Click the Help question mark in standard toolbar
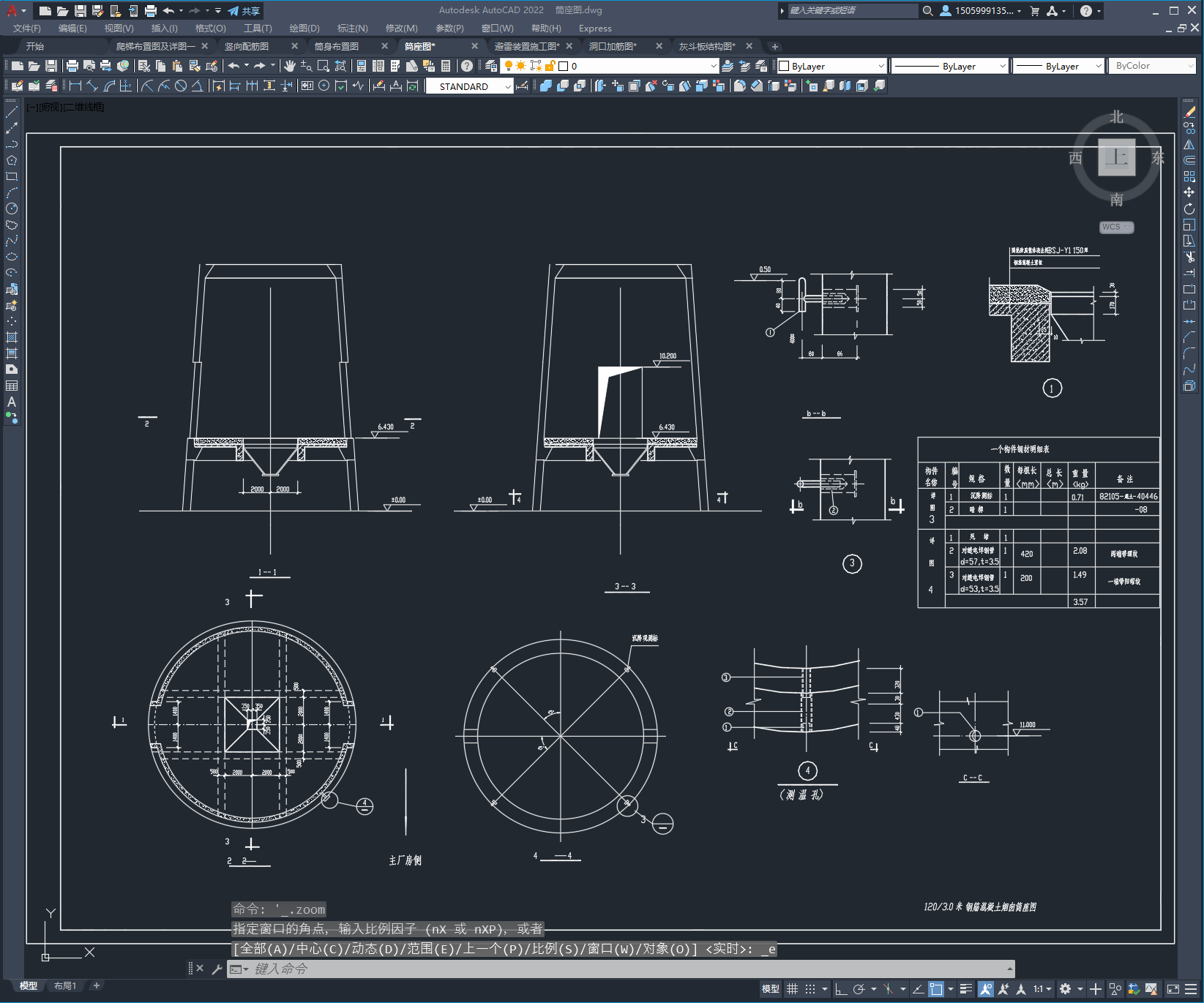The height and width of the screenshot is (1003, 1204). click(x=467, y=66)
